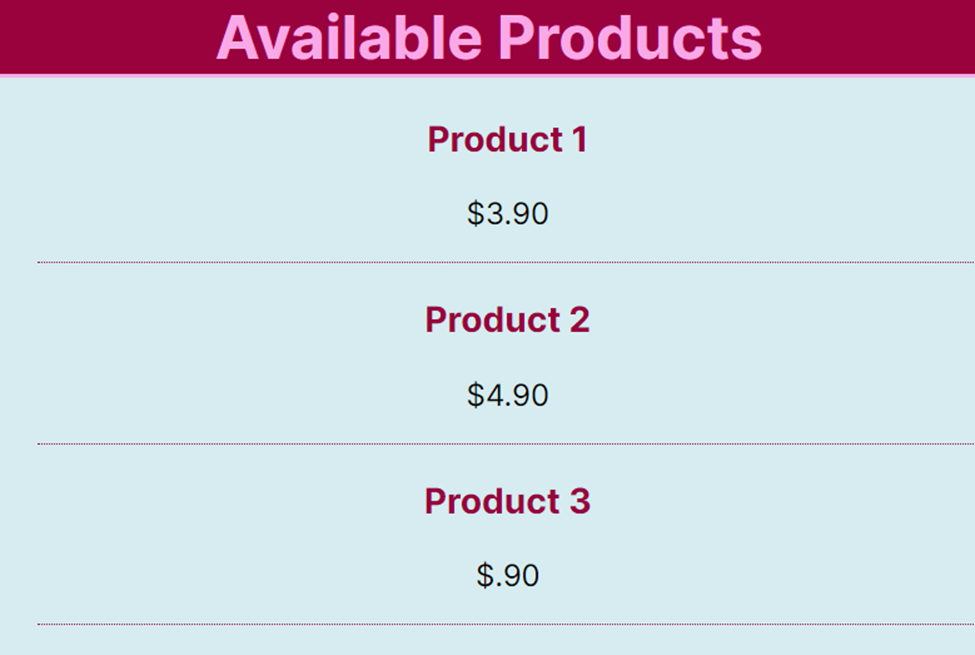Viewport: 975px width, 655px height.
Task: Click the letter "A" starting the header title
Action: (x=236, y=38)
